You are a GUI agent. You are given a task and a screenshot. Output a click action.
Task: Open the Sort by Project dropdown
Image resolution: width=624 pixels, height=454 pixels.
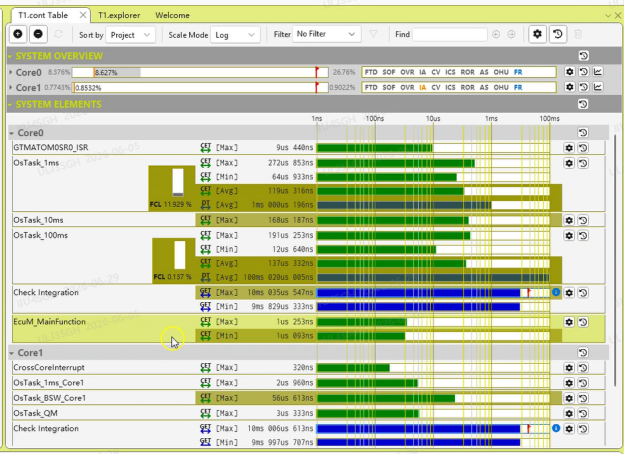tap(130, 35)
